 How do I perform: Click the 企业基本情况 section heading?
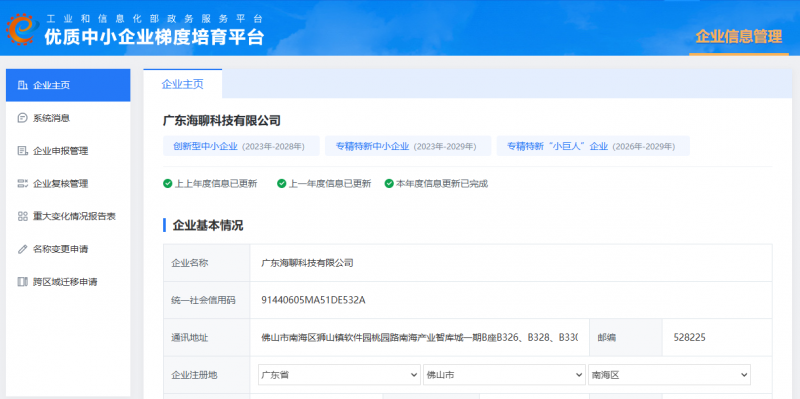point(208,226)
